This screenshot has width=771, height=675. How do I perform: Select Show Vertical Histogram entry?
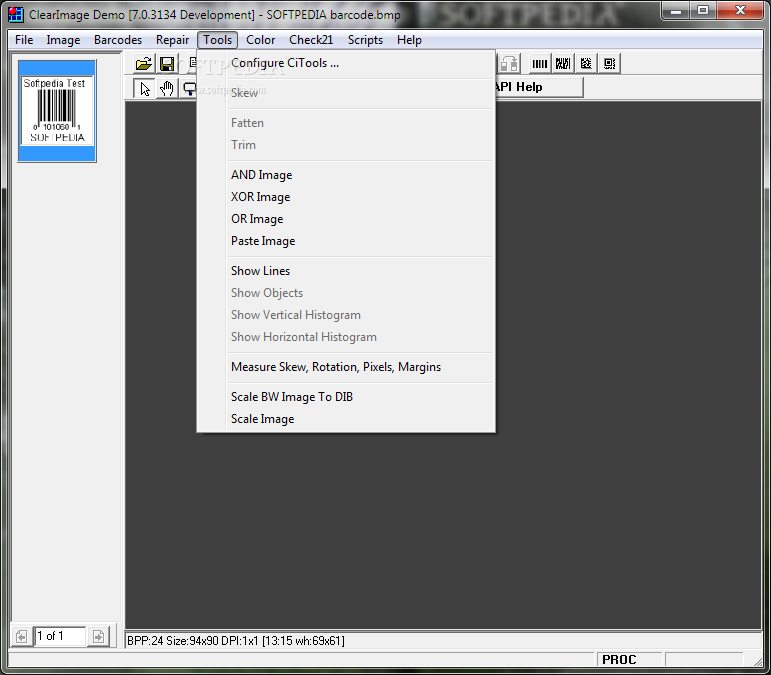point(346,315)
